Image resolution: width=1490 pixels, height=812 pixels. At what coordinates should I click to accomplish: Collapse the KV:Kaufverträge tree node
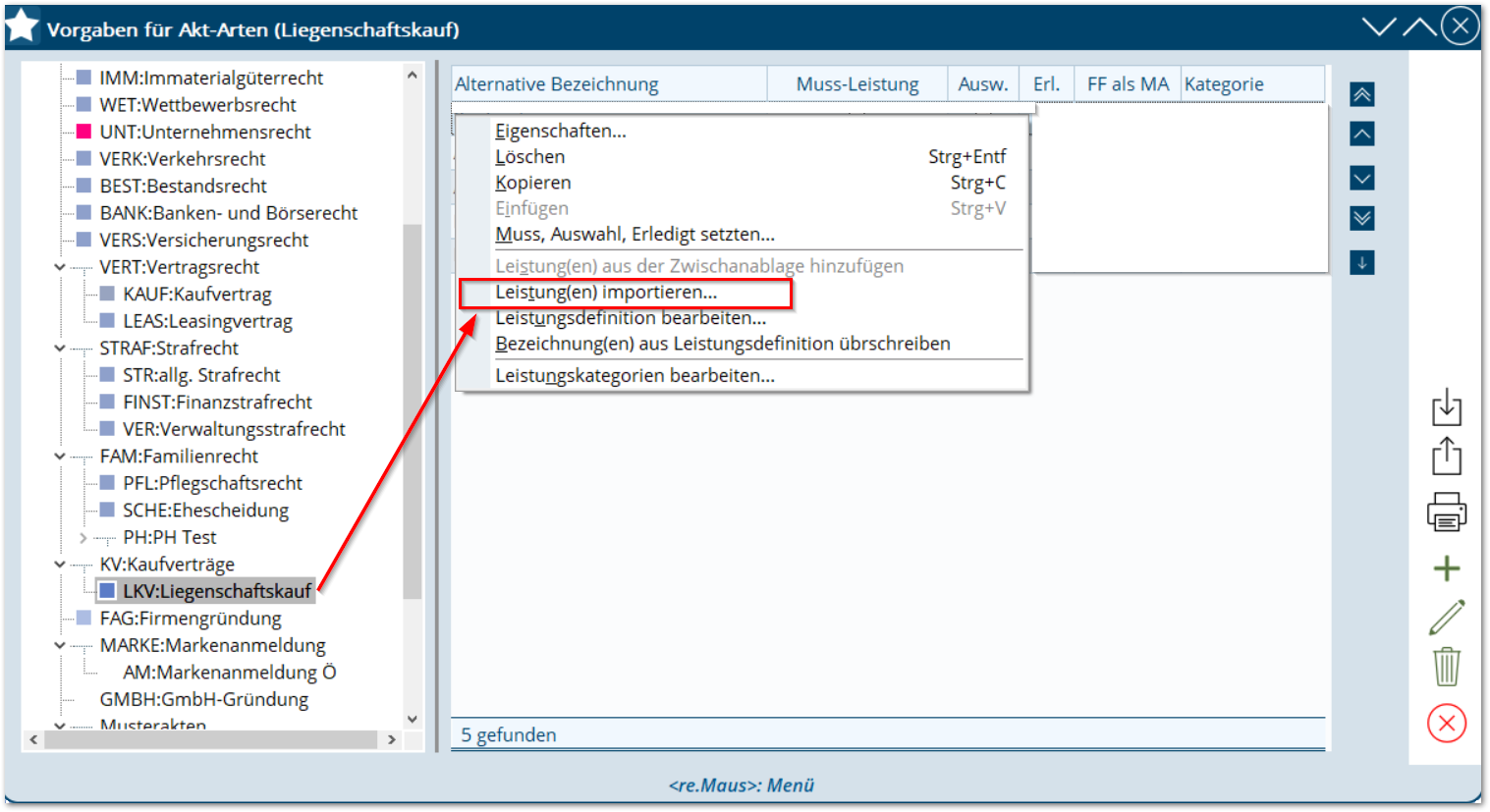[60, 565]
